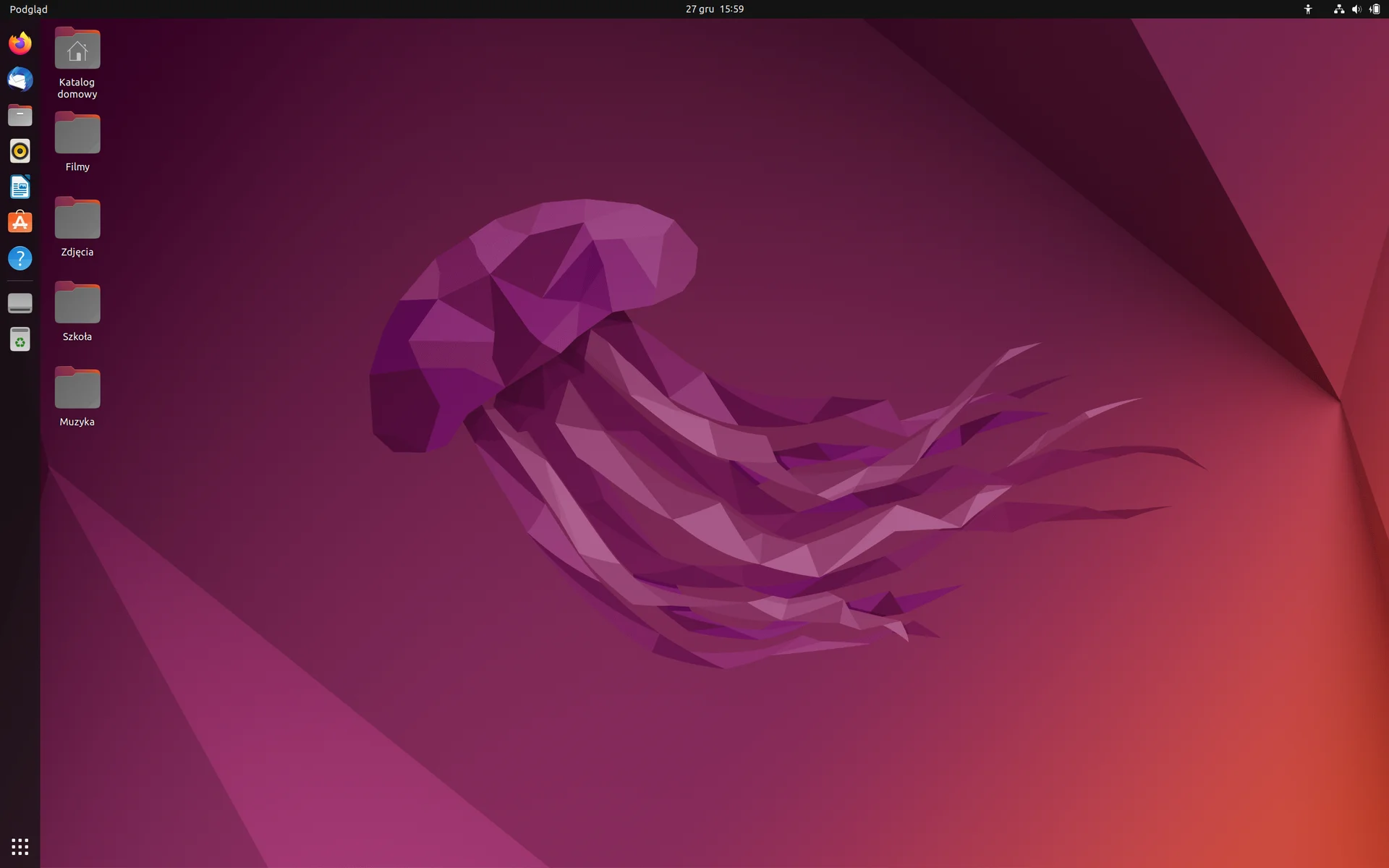Open system menu via battery icon

1375,9
